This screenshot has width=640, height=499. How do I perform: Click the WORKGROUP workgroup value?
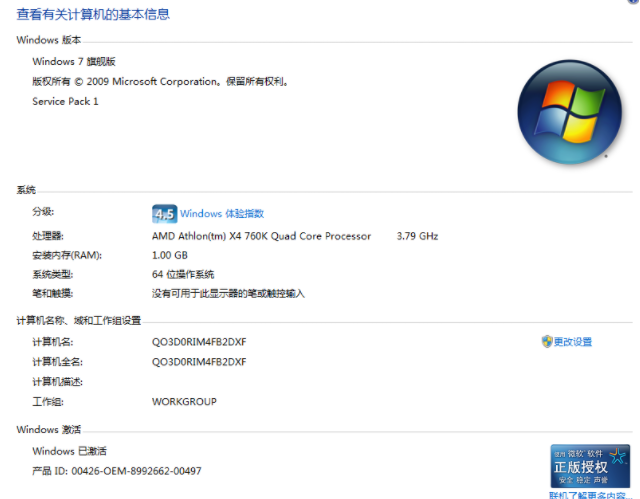pos(184,402)
